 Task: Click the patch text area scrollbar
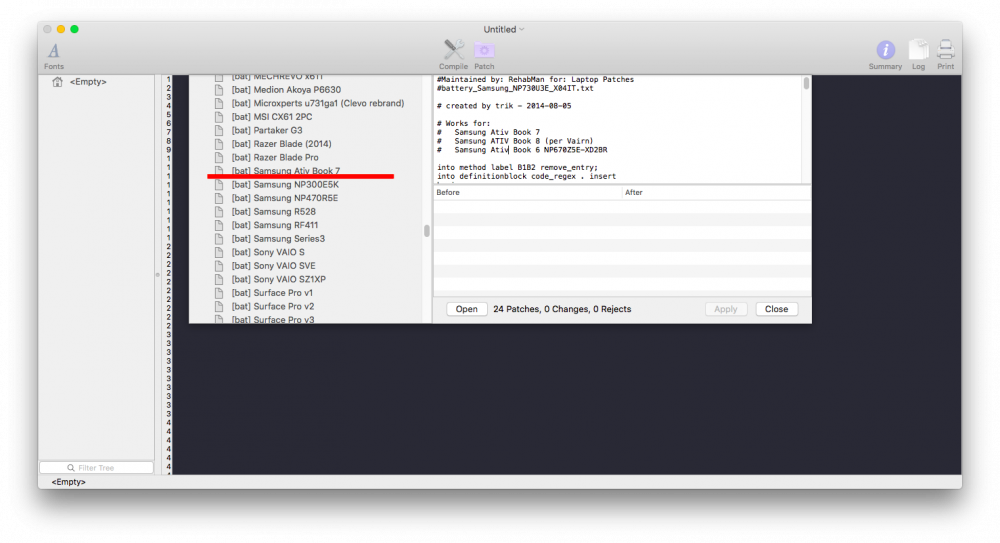pyautogui.click(x=806, y=83)
